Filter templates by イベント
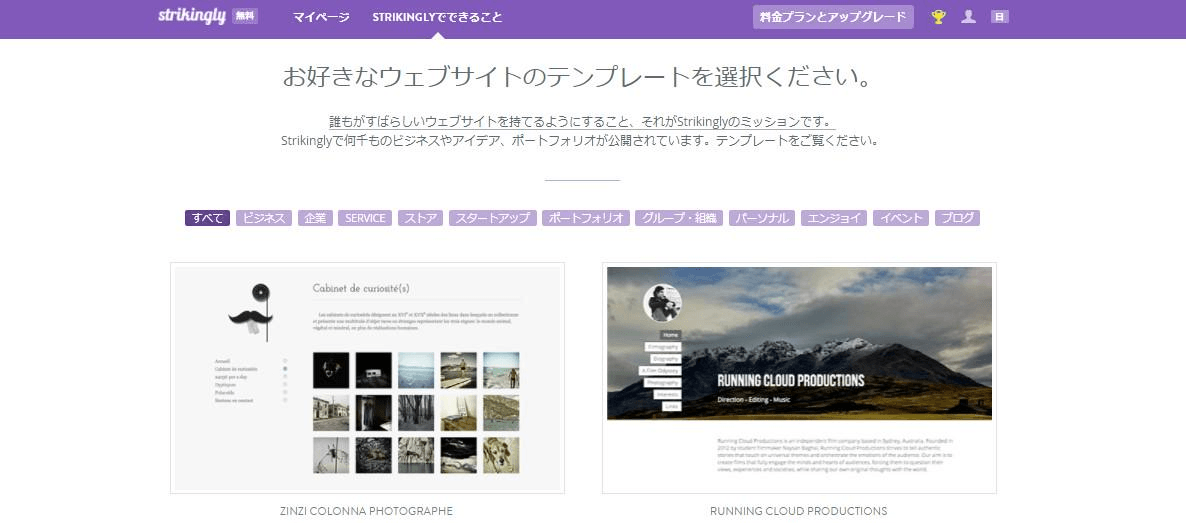The height and width of the screenshot is (523, 1186). 901,218
